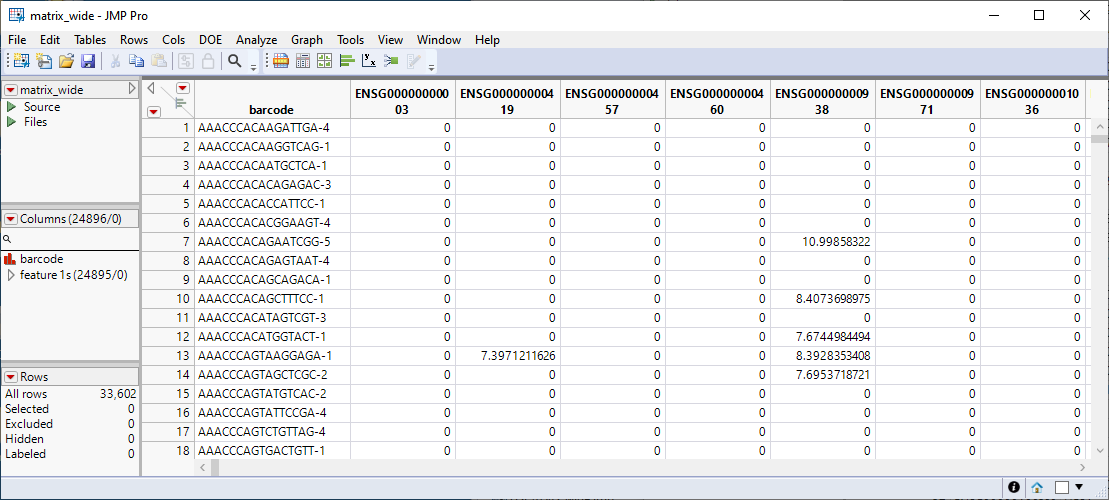Open the second toolbar overflow arrow

click(x=431, y=67)
